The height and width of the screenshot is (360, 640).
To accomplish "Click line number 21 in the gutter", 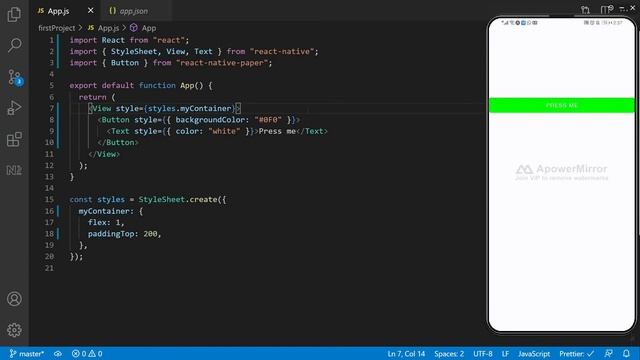I will pyautogui.click(x=49, y=268).
